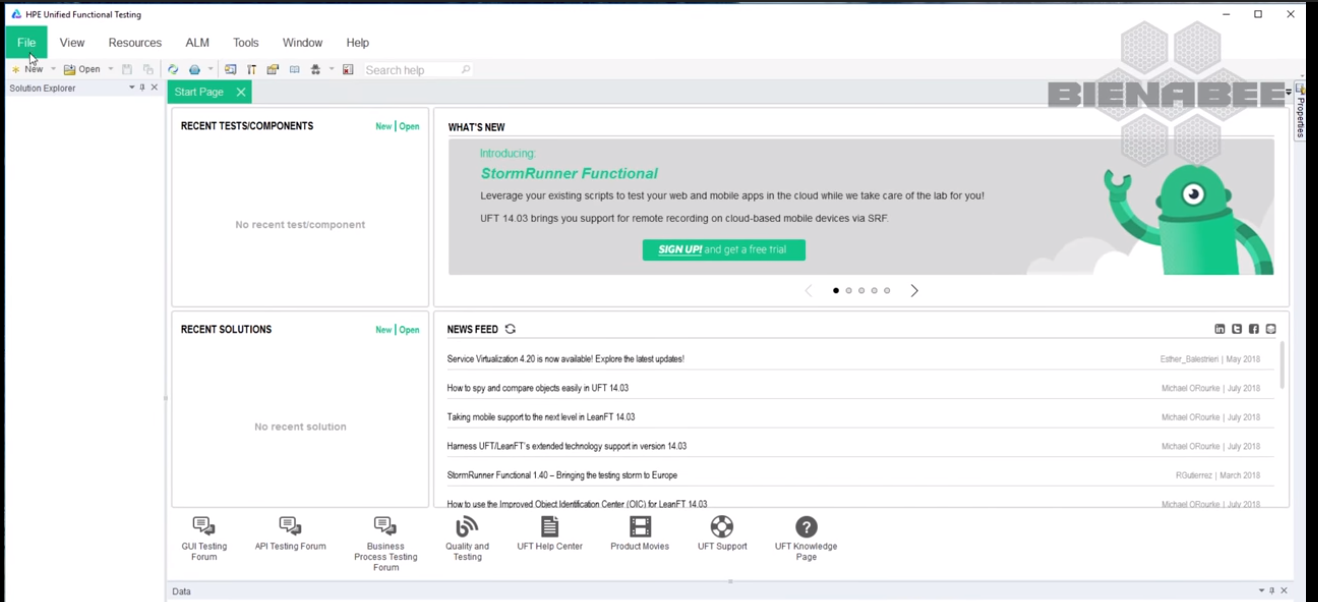Open the Help menu
This screenshot has height=602, width=1318.
[x=358, y=43]
